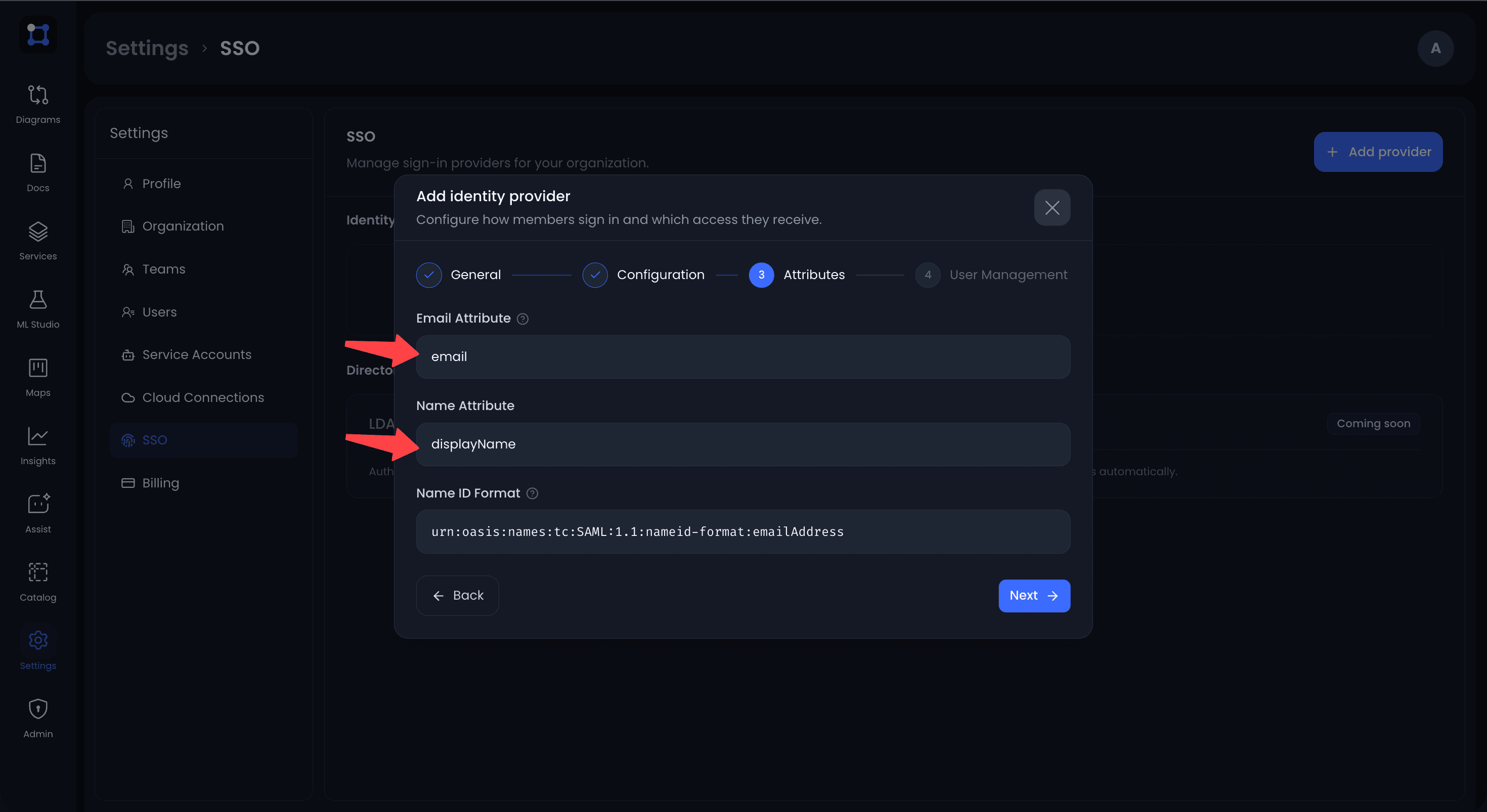Go to the Organization settings page
1487x812 pixels.
(x=203, y=226)
